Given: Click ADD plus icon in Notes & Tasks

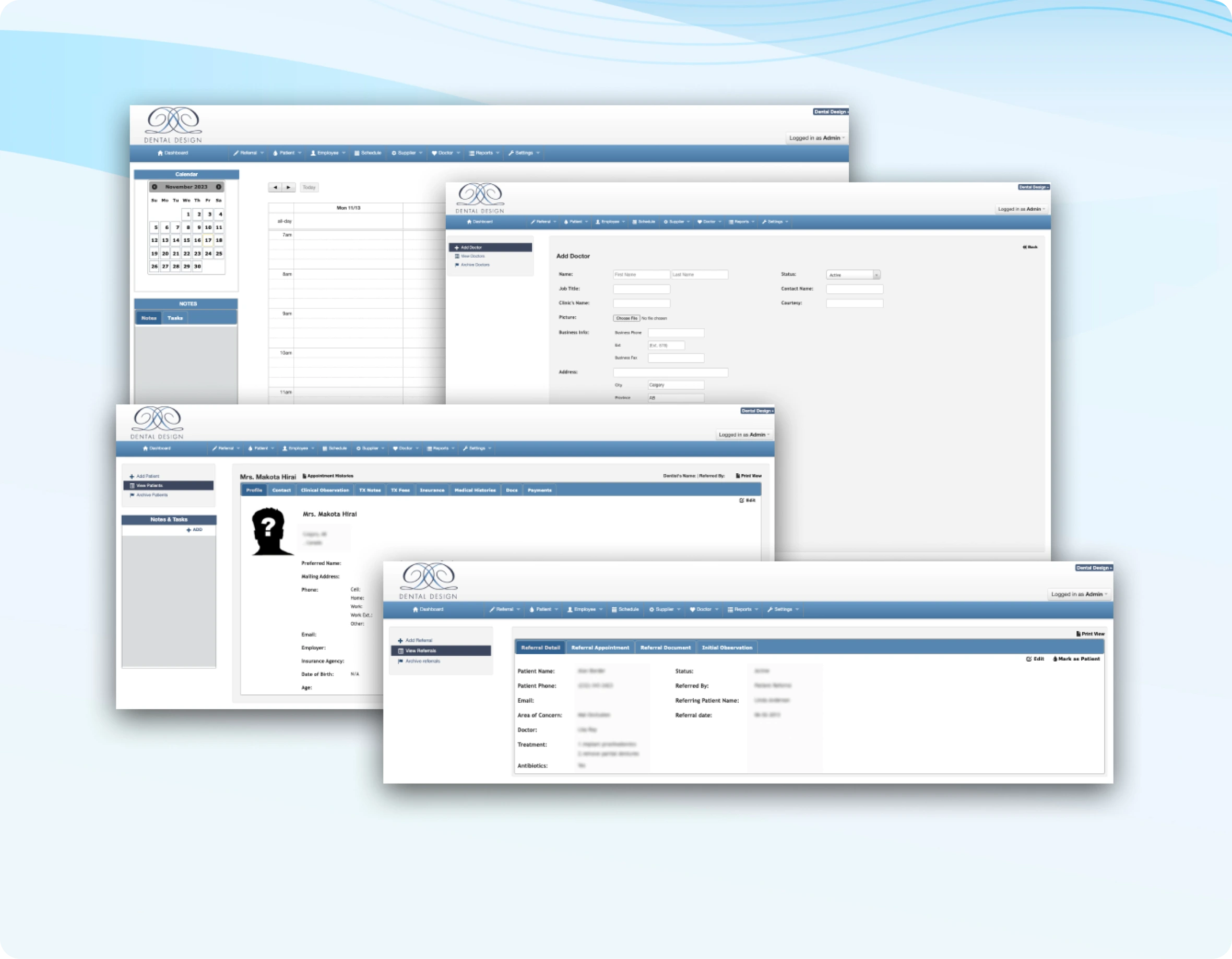Looking at the screenshot, I should [189, 530].
